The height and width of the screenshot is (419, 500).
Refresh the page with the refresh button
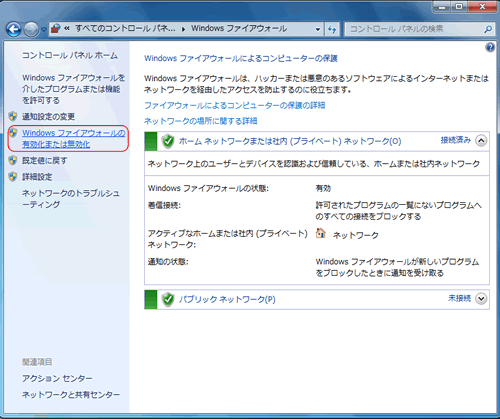coord(332,29)
